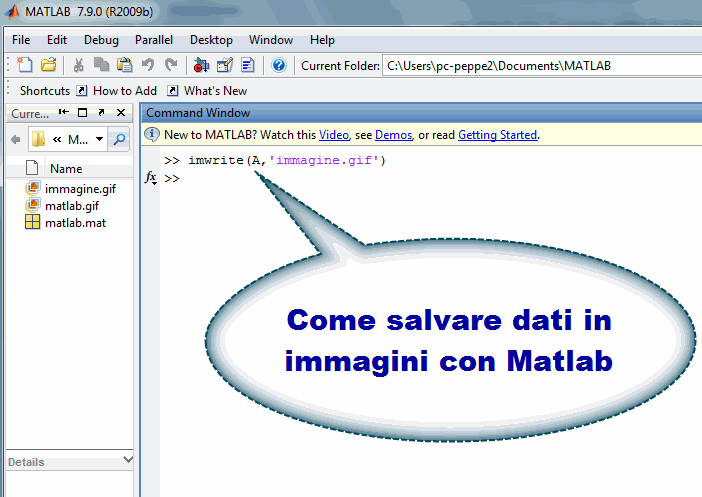Image resolution: width=702 pixels, height=497 pixels.
Task: Select matlab.mat file name
Action: point(75,223)
